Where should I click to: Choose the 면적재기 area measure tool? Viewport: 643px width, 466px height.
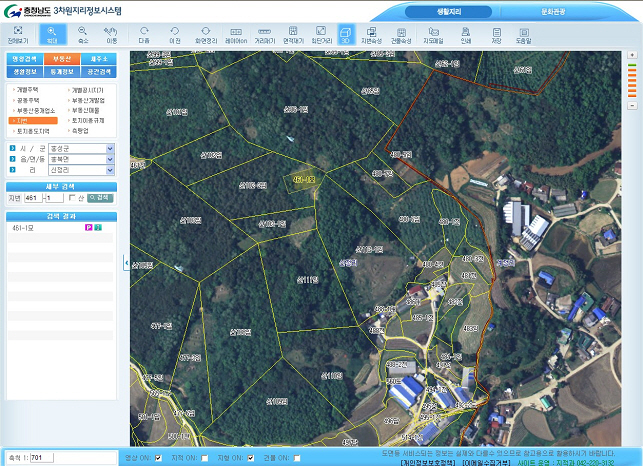(294, 35)
